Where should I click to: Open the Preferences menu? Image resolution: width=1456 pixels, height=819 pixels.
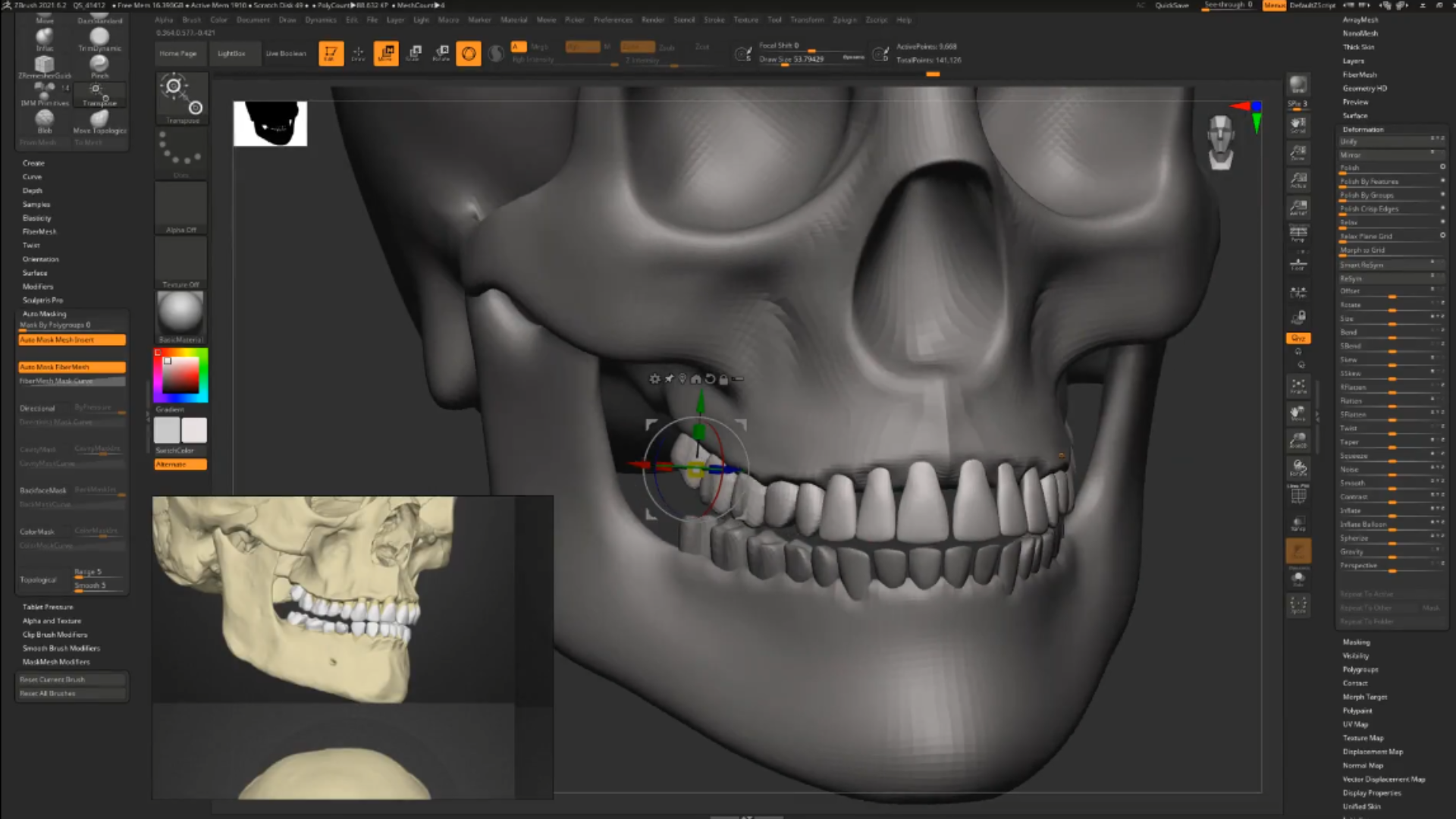coord(613,20)
